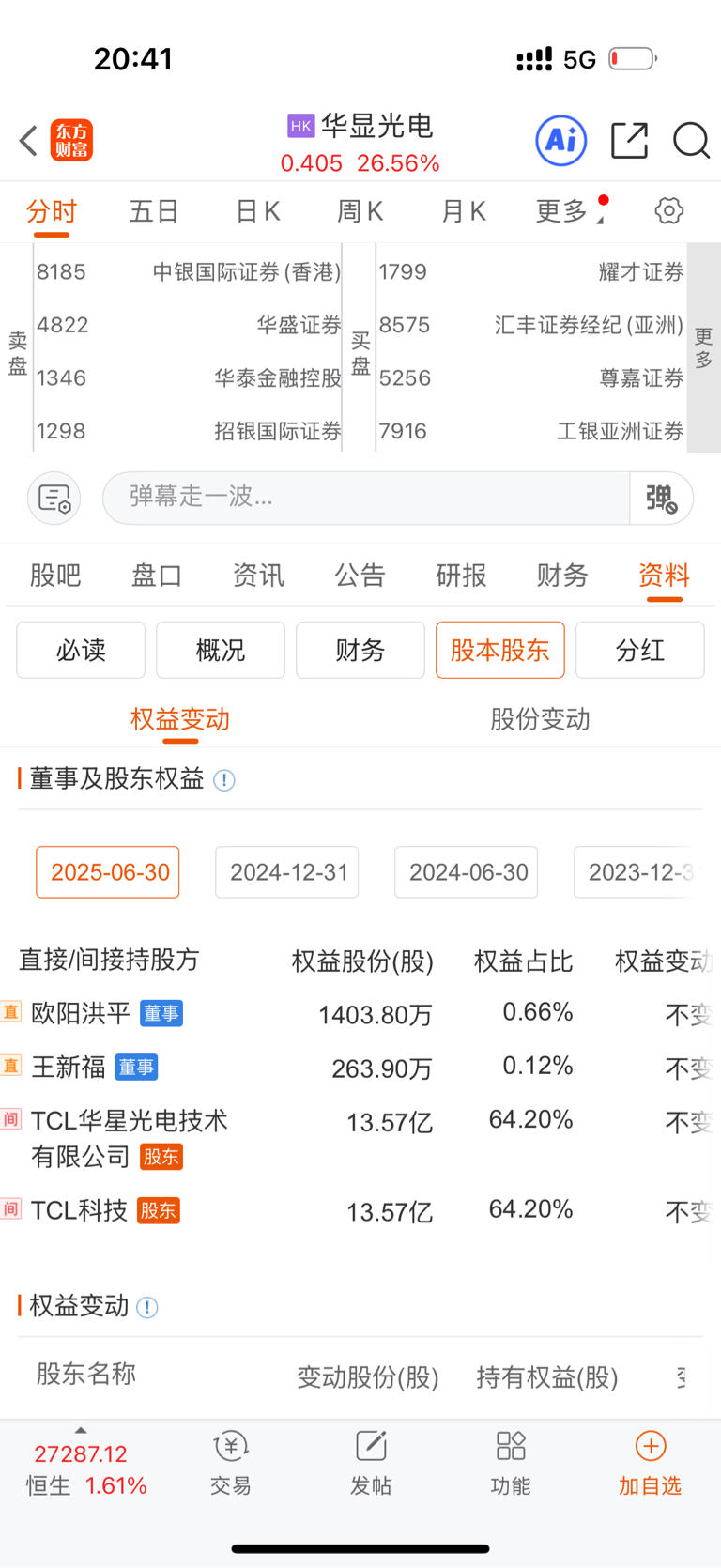Open chart settings gear icon
This screenshot has height=1568, width=721.
pos(668,210)
